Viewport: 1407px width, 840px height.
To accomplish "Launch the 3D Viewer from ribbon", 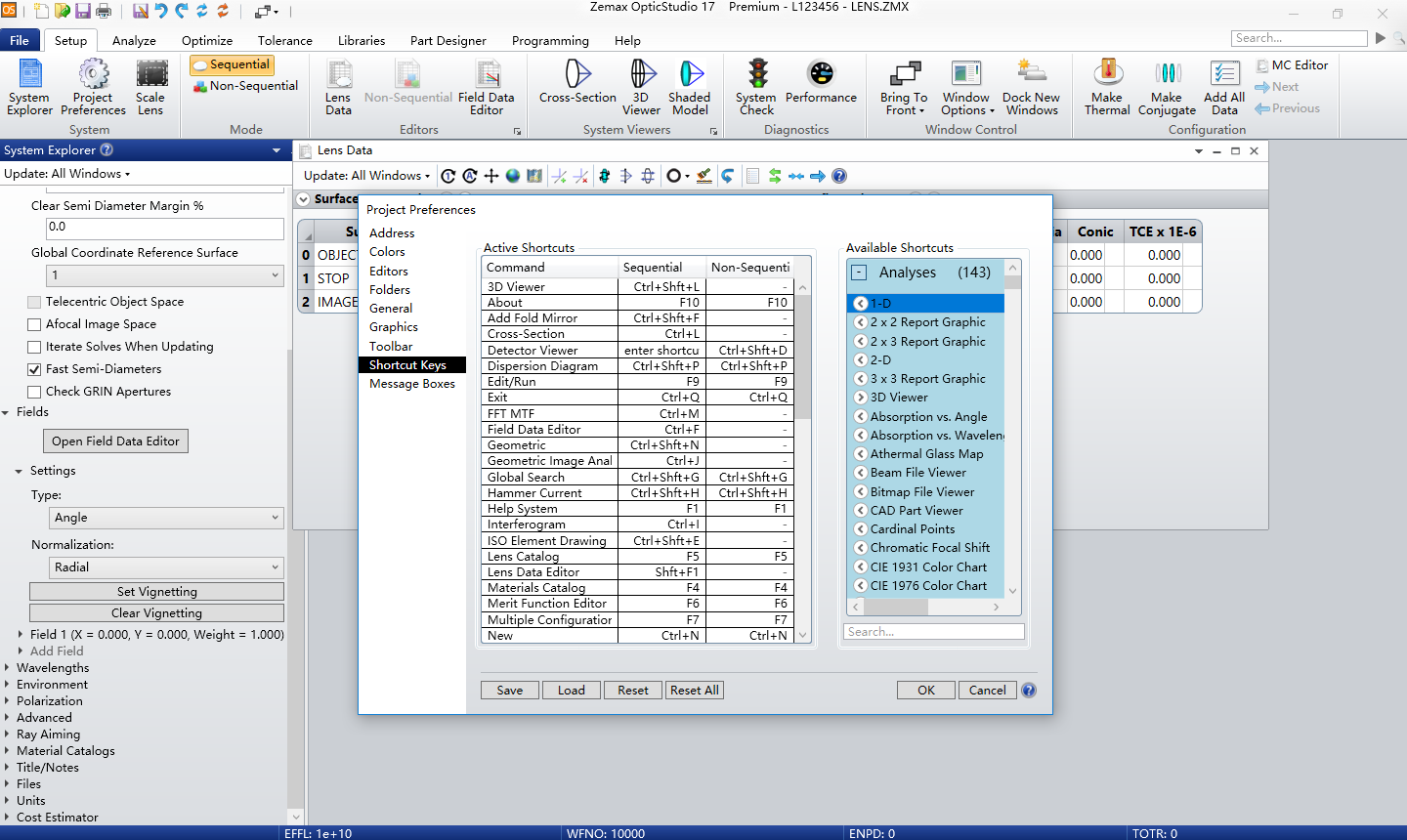I will [x=641, y=87].
